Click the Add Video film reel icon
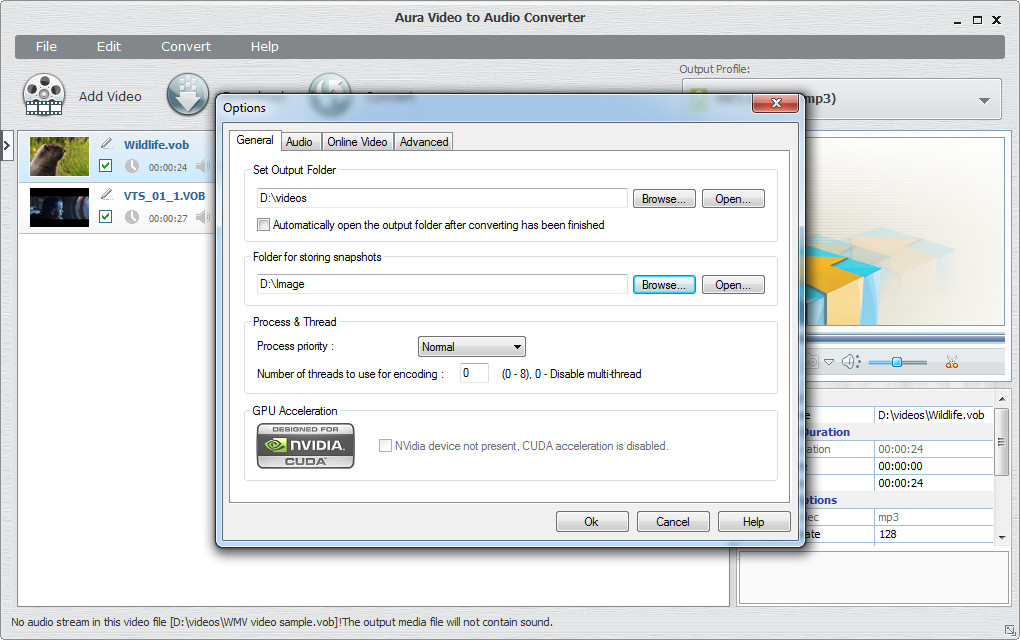1020x640 pixels. click(x=44, y=96)
